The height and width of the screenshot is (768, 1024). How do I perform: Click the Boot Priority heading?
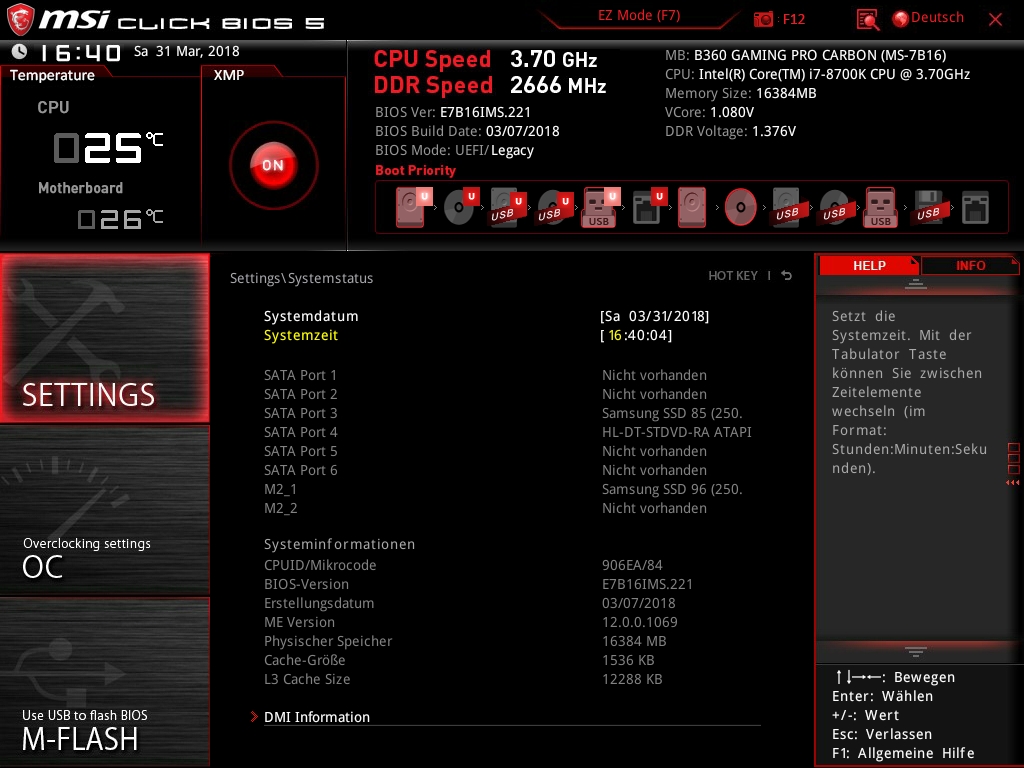[415, 170]
